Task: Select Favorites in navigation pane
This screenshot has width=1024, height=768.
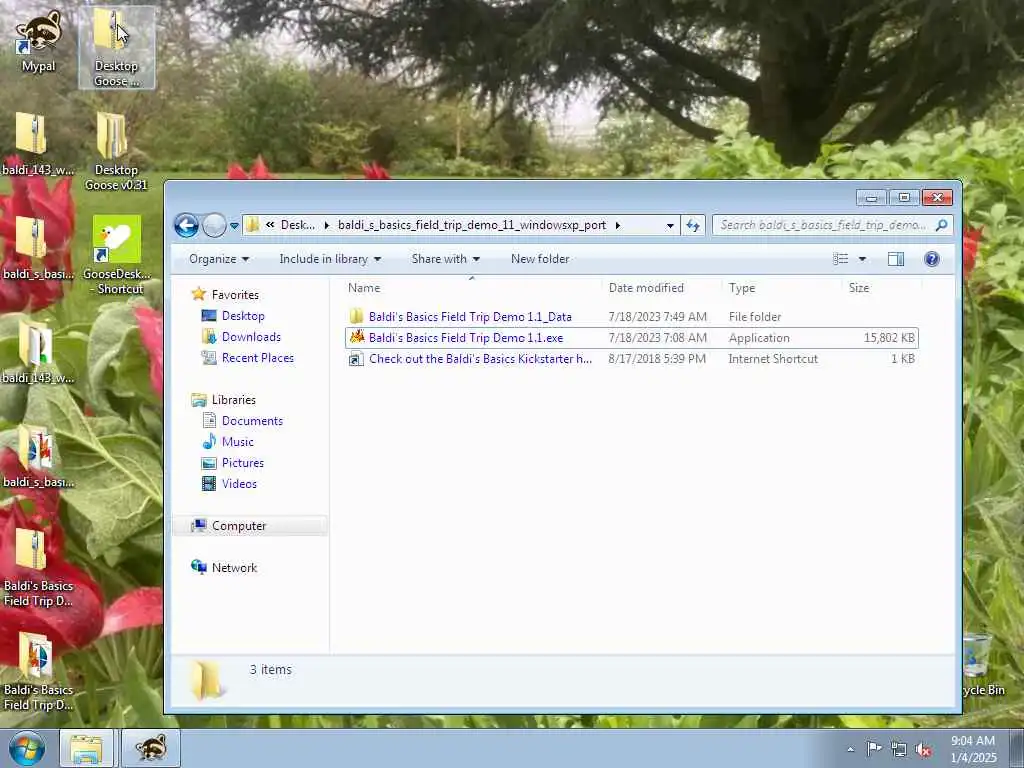Action: pyautogui.click(x=226, y=295)
